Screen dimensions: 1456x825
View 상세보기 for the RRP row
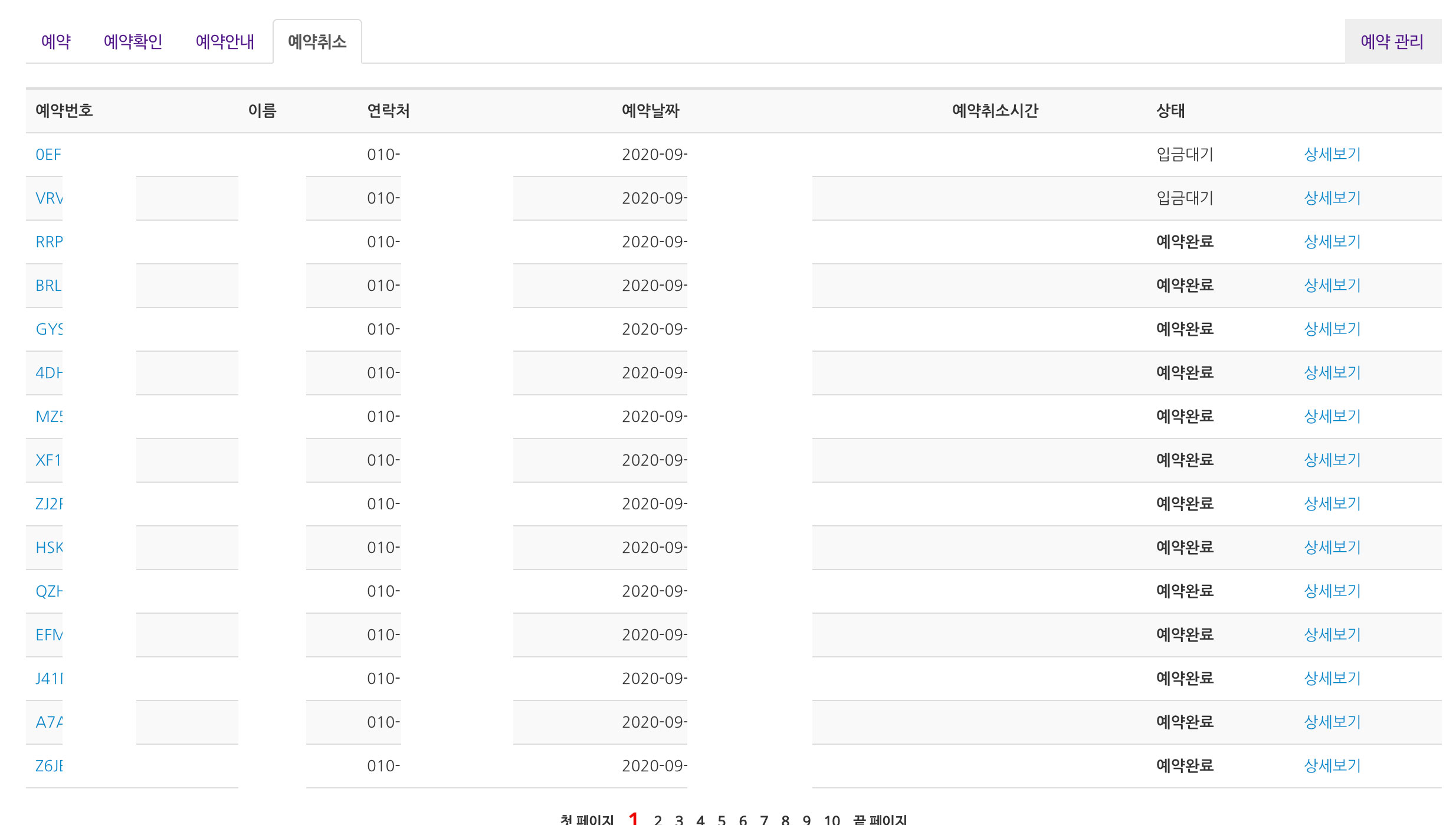pos(1332,242)
